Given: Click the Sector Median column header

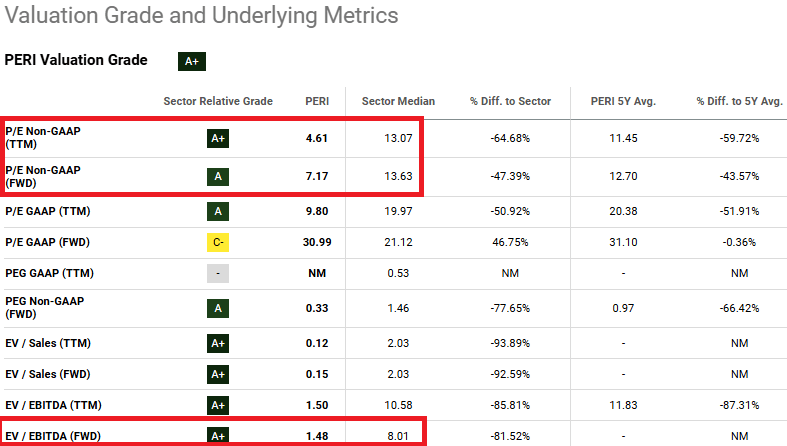Looking at the screenshot, I should pyautogui.click(x=398, y=101).
